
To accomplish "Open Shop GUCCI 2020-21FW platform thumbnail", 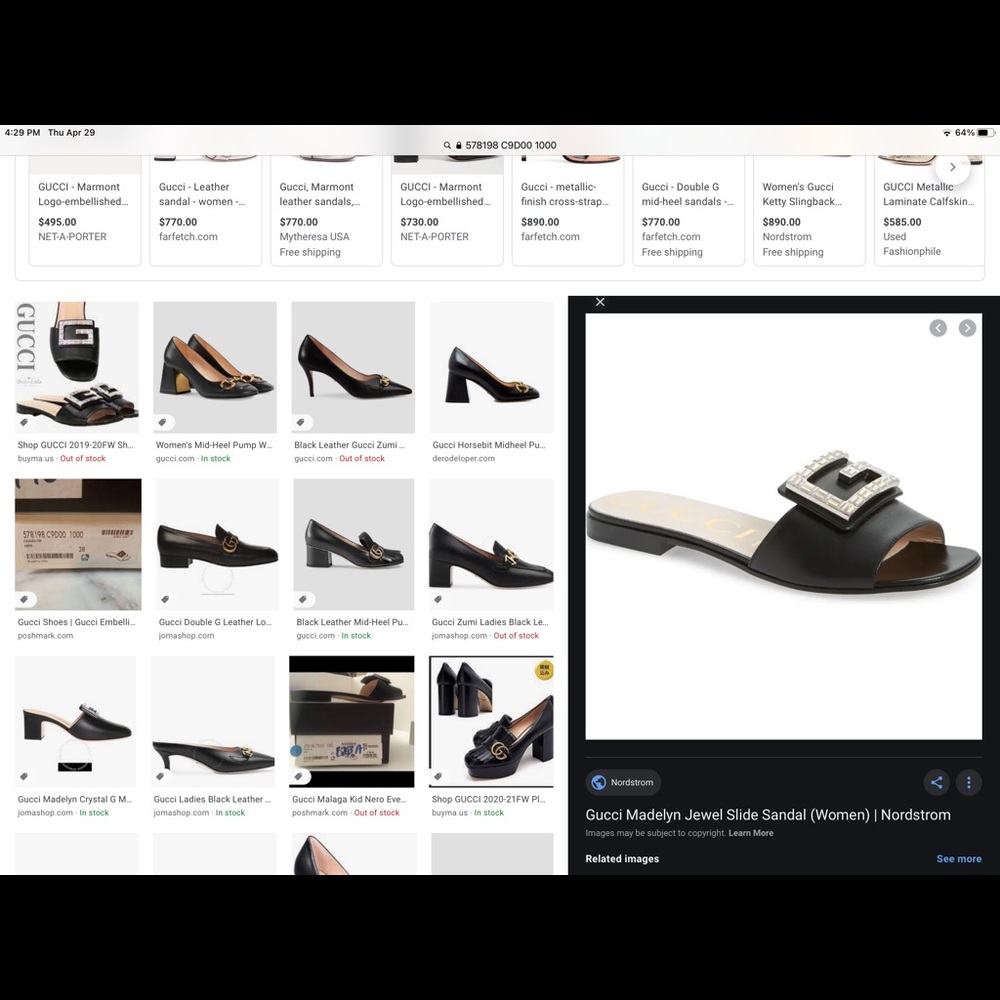I will point(491,721).
